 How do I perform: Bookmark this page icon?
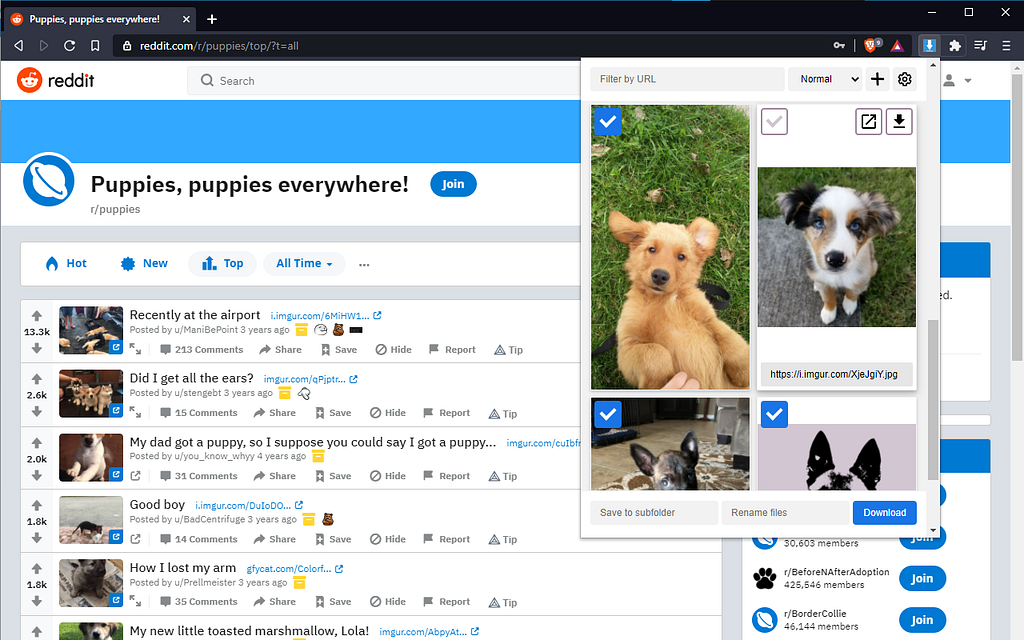click(95, 46)
